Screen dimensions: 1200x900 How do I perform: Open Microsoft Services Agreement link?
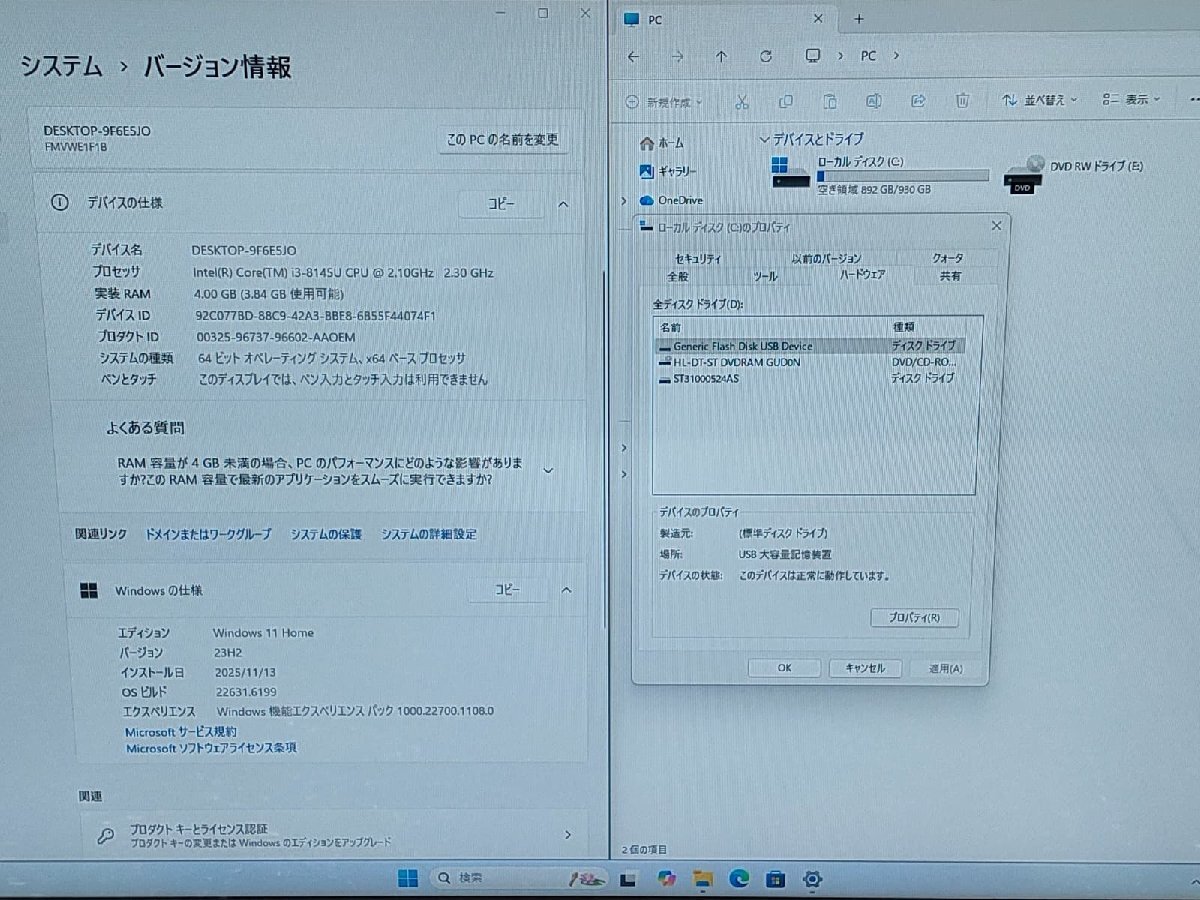coord(181,732)
